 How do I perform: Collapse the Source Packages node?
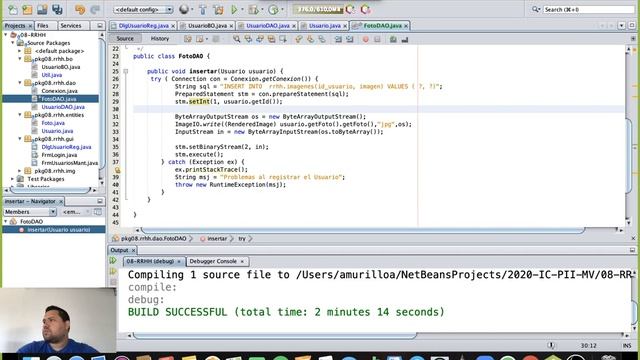(13, 42)
